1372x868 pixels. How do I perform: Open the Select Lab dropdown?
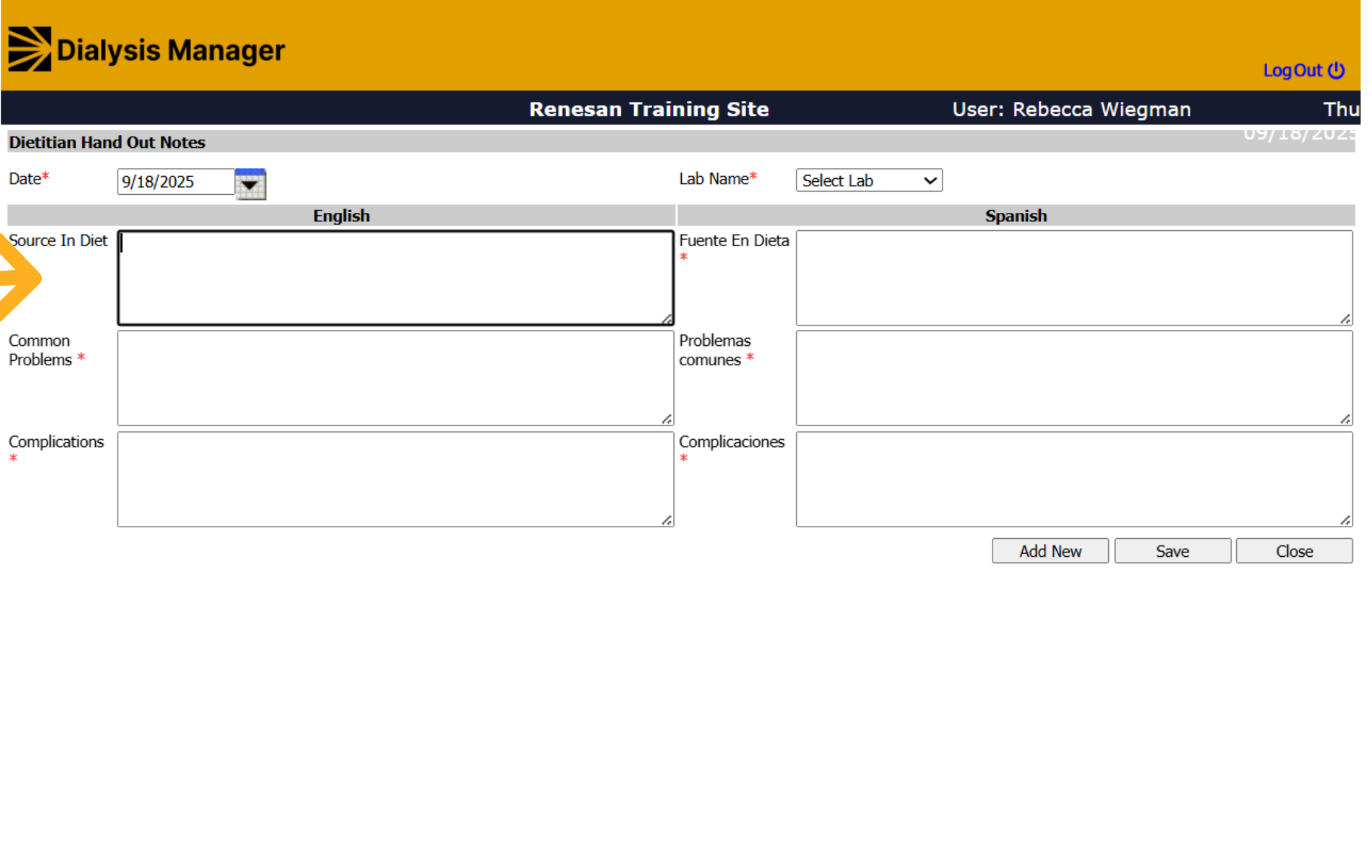[x=869, y=181]
